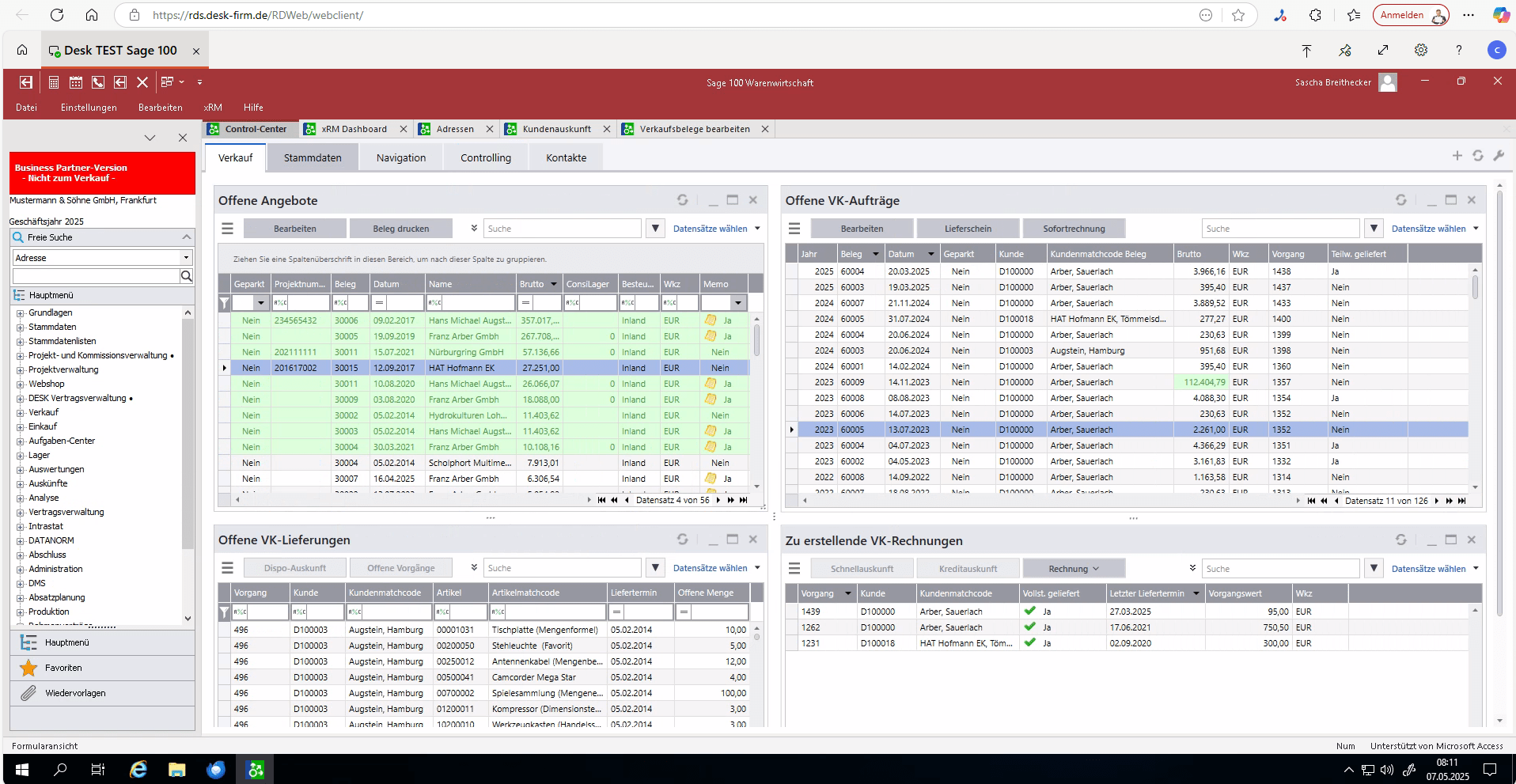
Task: Open Memo filter dropdown in Offene Angebote
Action: coord(738,303)
